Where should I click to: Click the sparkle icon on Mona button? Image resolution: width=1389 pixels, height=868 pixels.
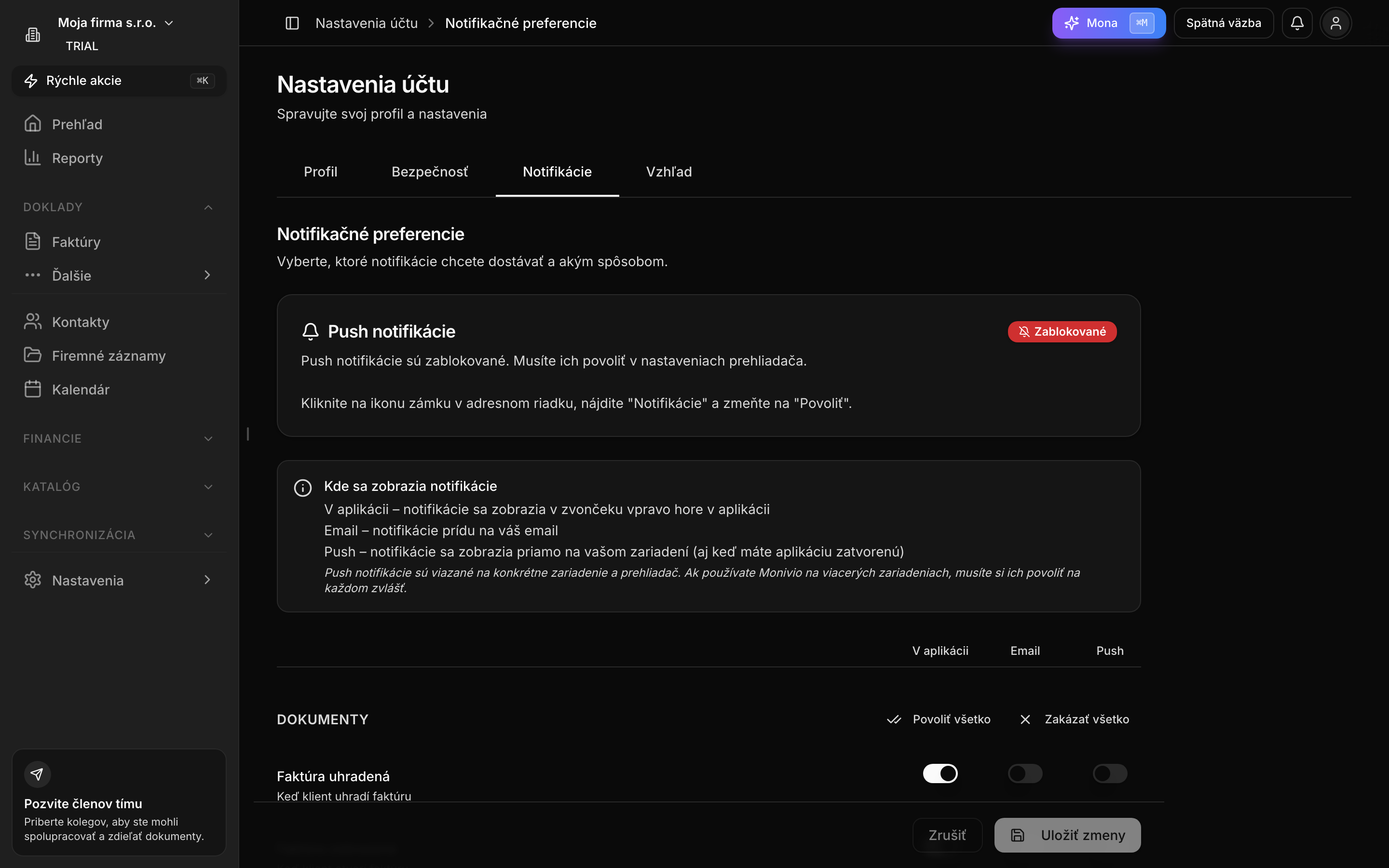[x=1072, y=23]
